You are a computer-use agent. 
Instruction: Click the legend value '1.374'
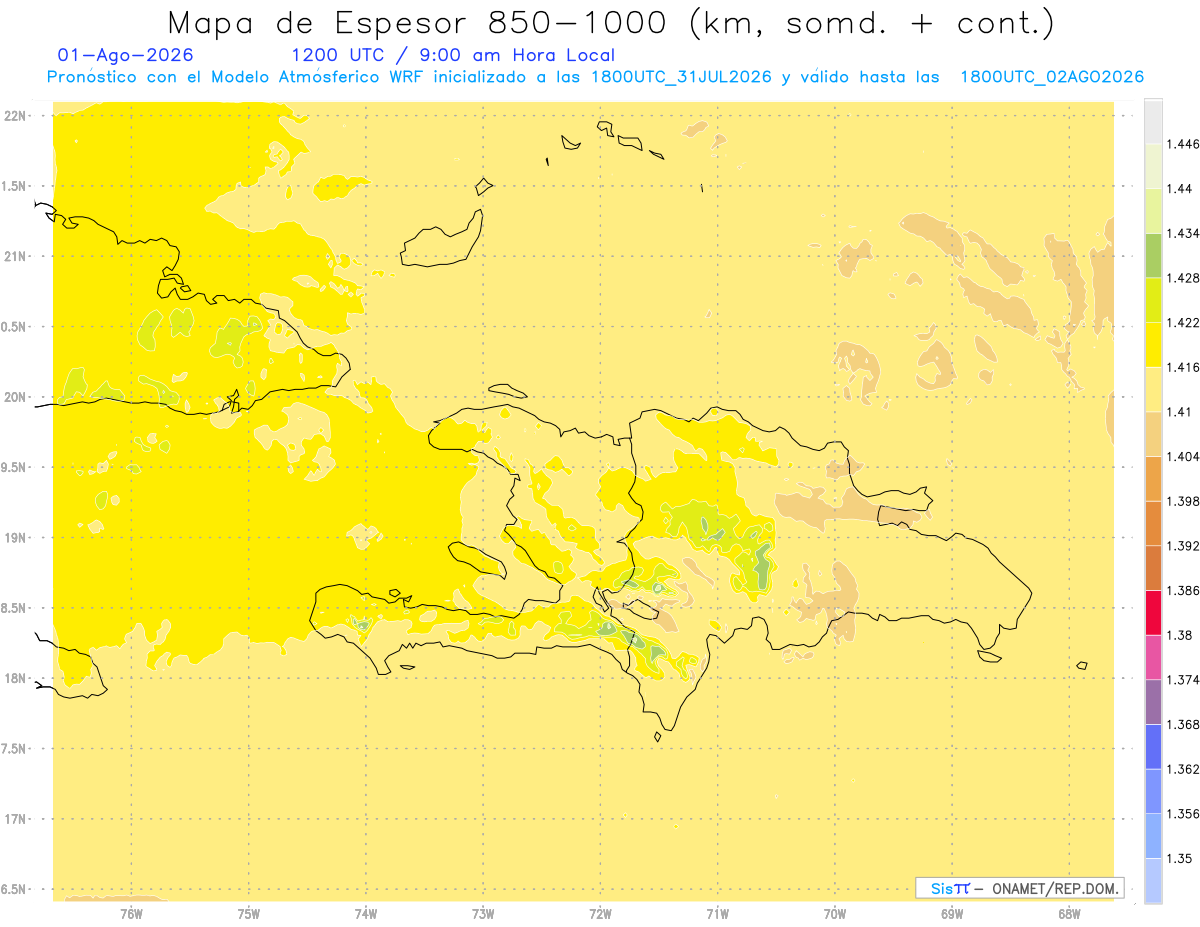tap(1184, 679)
